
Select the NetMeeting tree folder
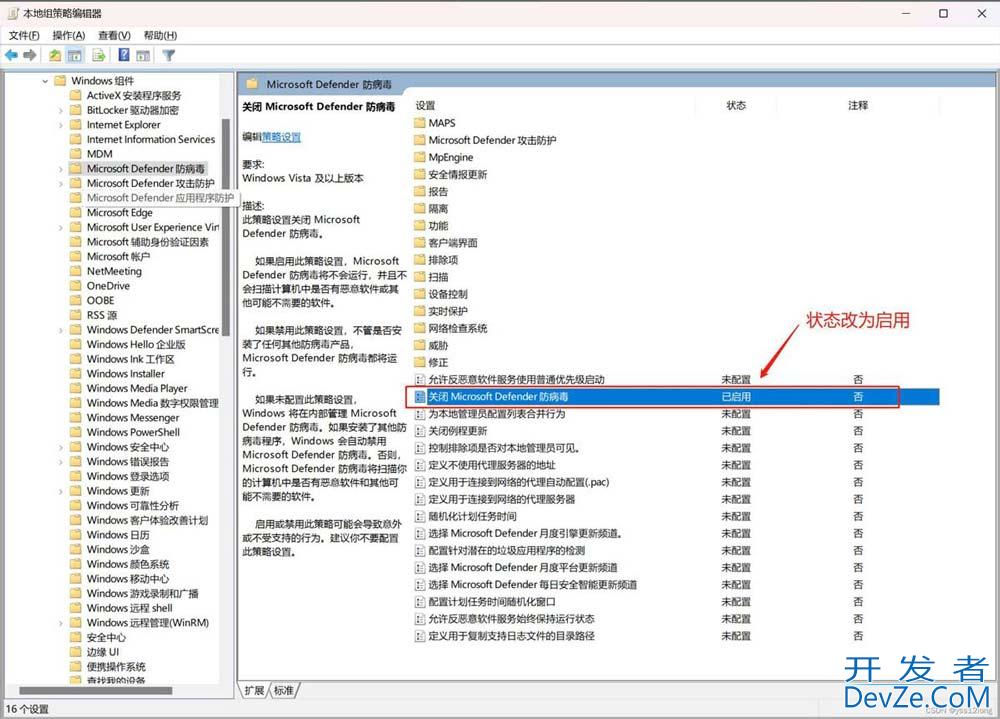tap(114, 272)
